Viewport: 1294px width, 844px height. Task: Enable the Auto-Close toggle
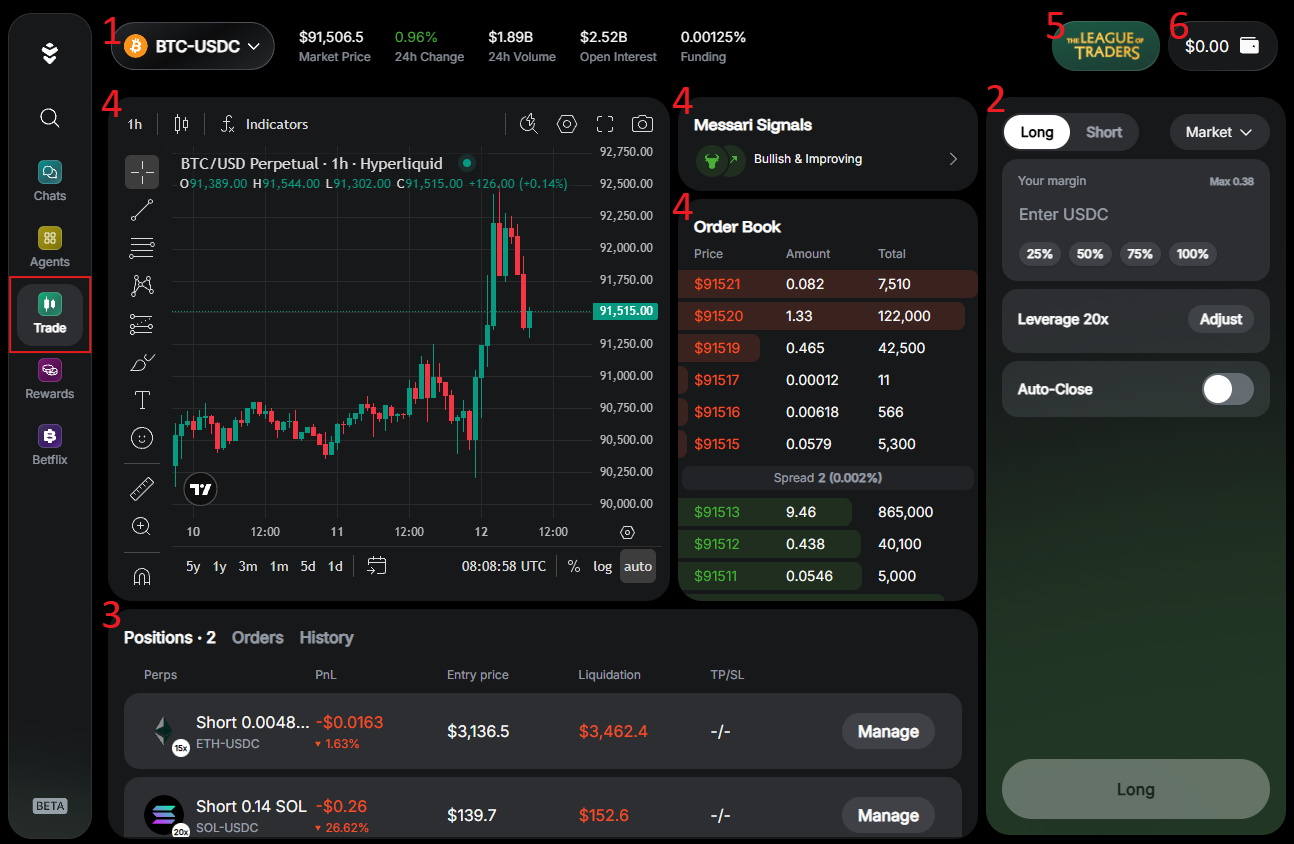(x=1228, y=389)
